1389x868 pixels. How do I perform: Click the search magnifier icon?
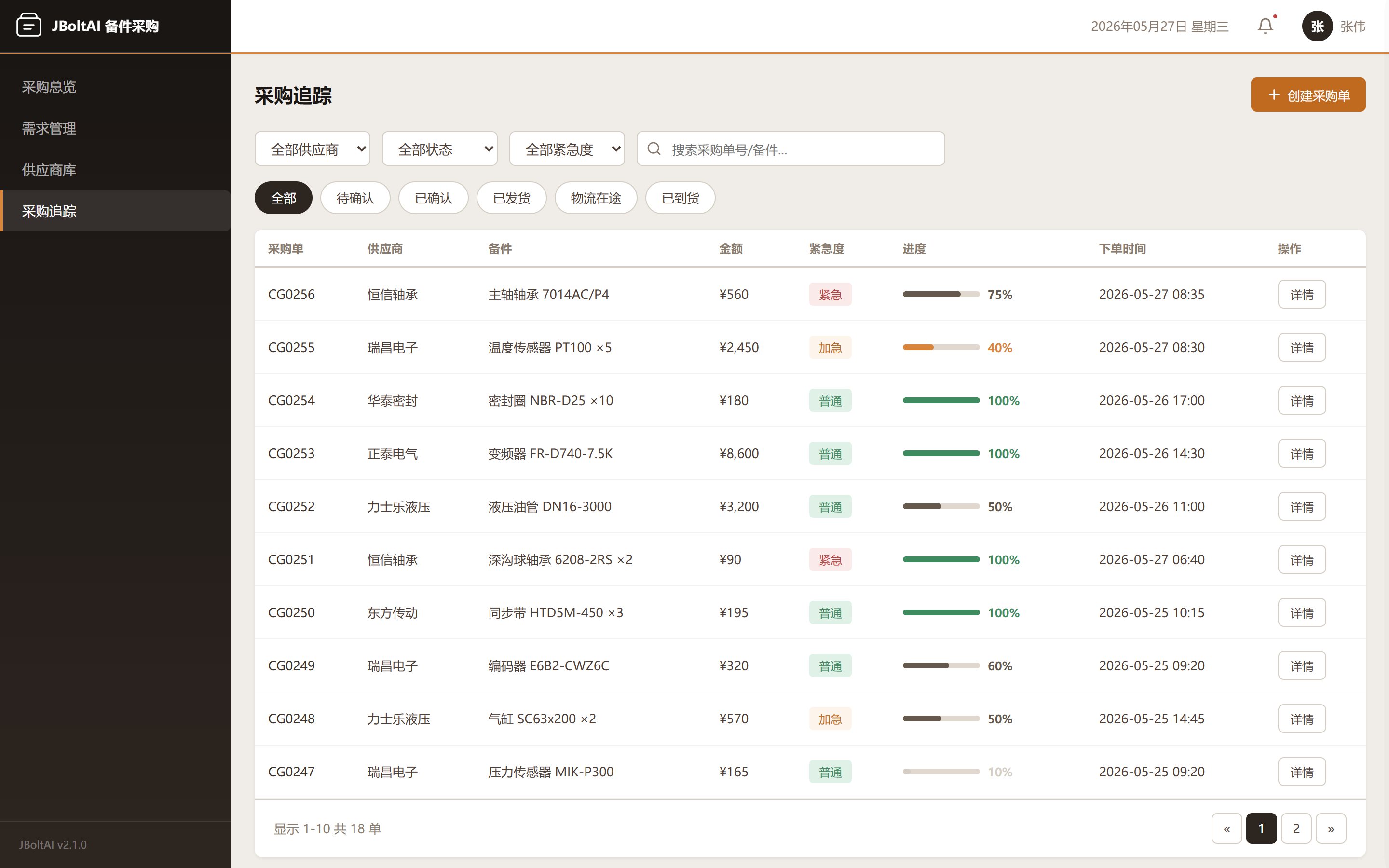pos(654,149)
